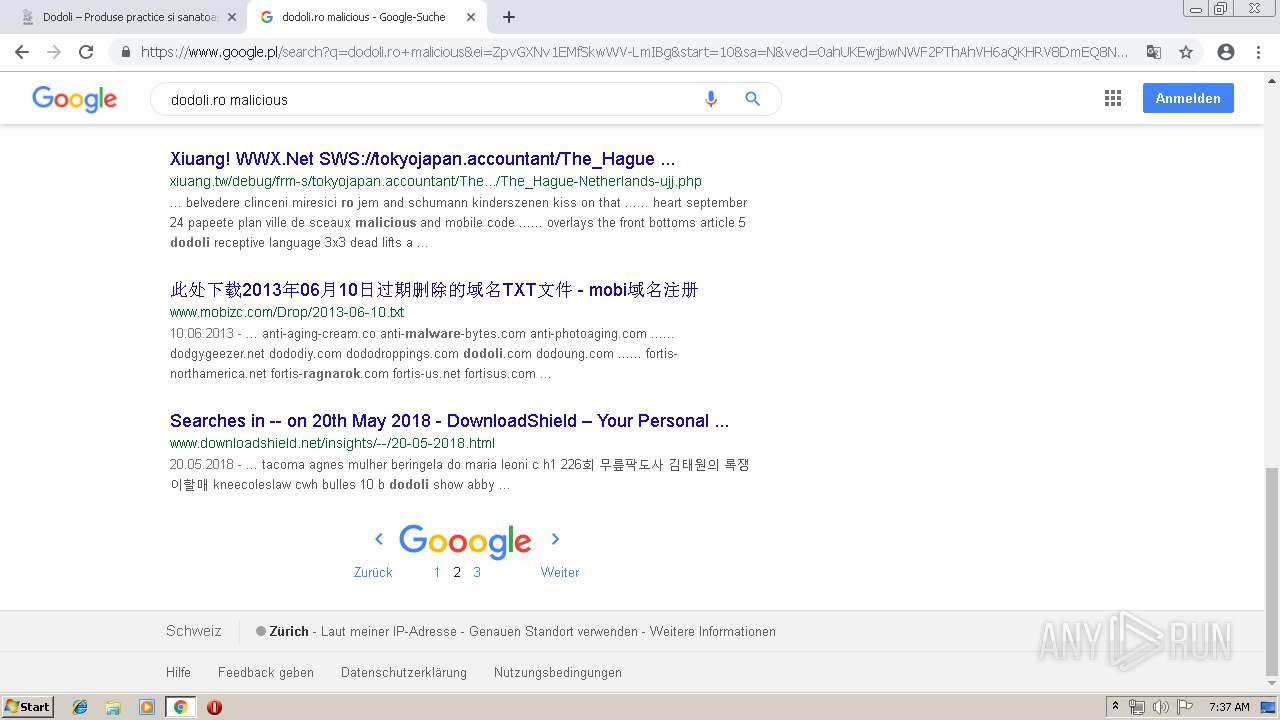Viewport: 1280px width, 720px height.
Task: Click the Google logo in header
Action: click(x=75, y=99)
